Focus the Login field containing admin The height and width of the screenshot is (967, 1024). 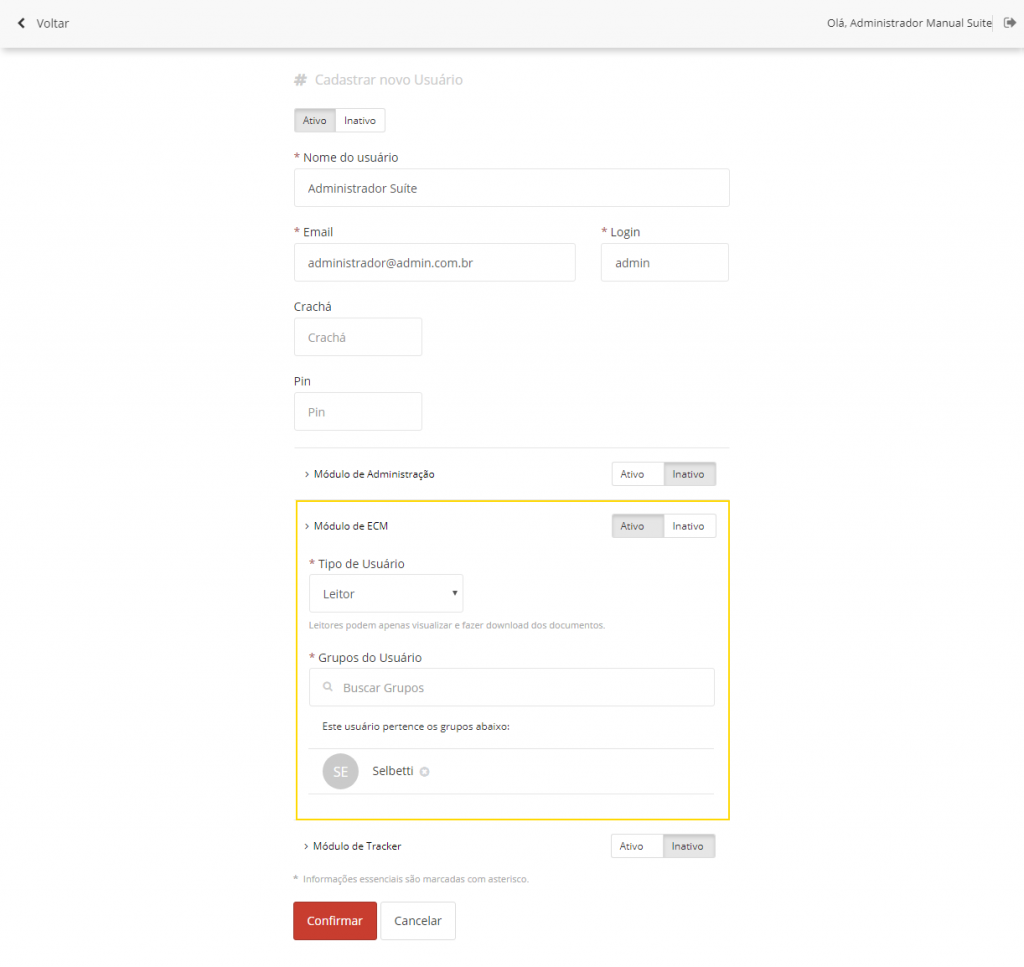[664, 262]
